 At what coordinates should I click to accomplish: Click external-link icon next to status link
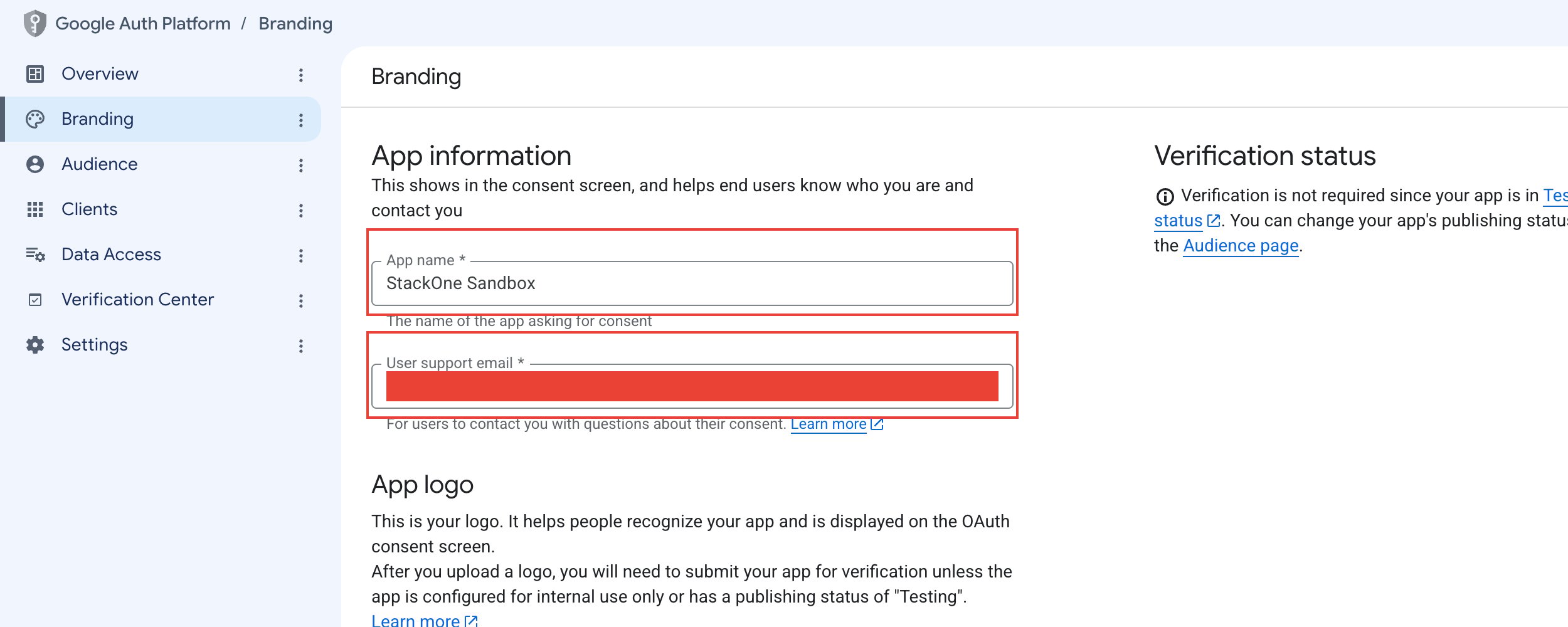pyautogui.click(x=1214, y=221)
